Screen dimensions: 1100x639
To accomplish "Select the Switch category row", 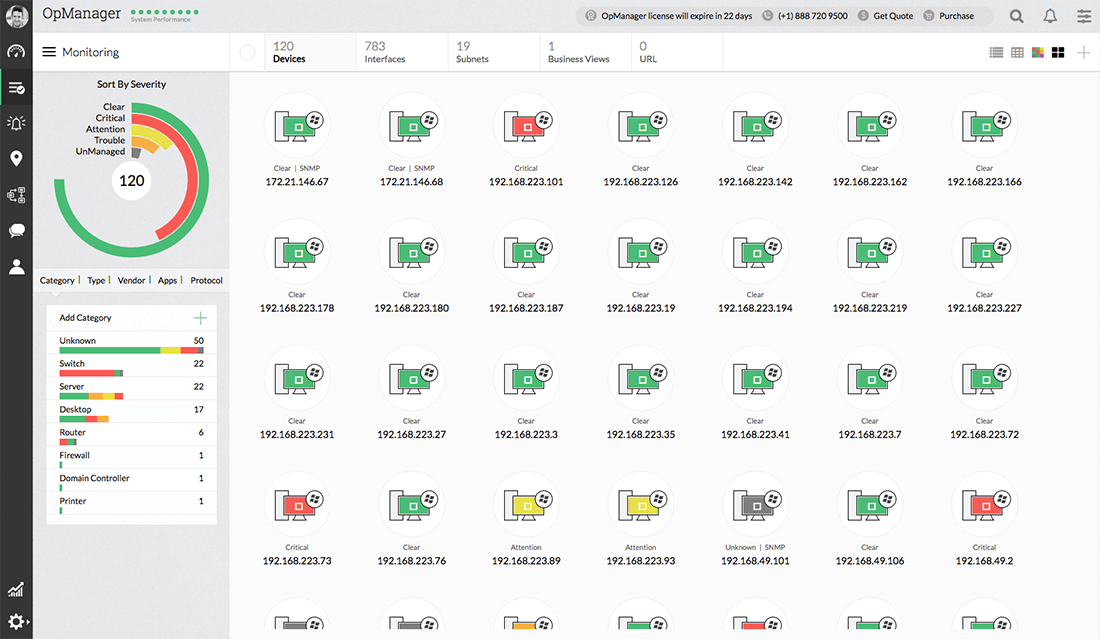I will point(131,366).
